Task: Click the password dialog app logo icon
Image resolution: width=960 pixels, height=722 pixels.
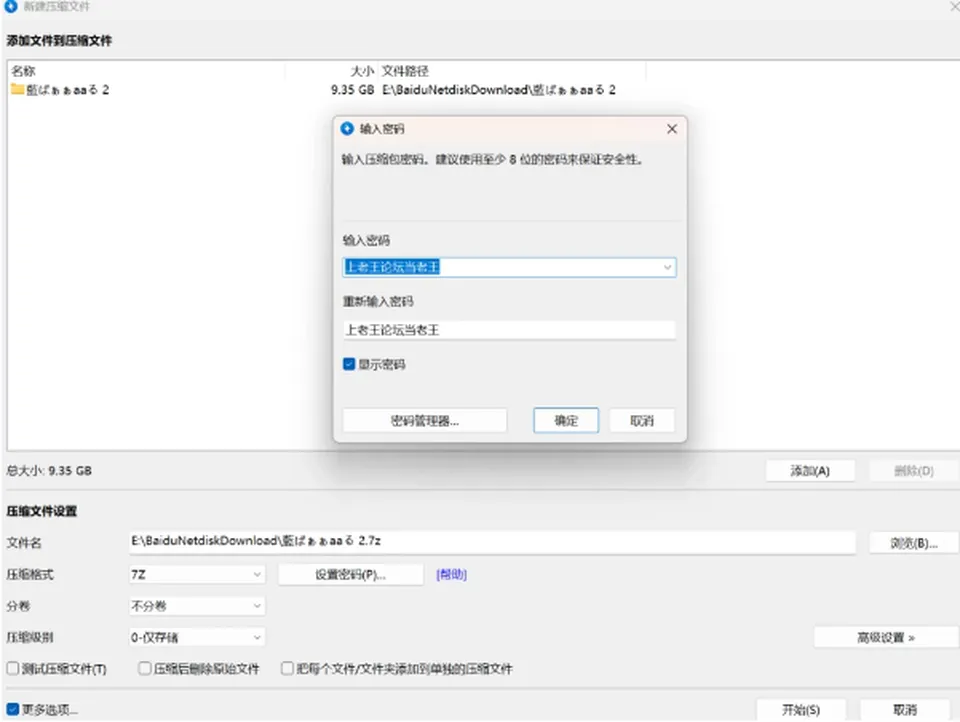Action: pos(347,129)
